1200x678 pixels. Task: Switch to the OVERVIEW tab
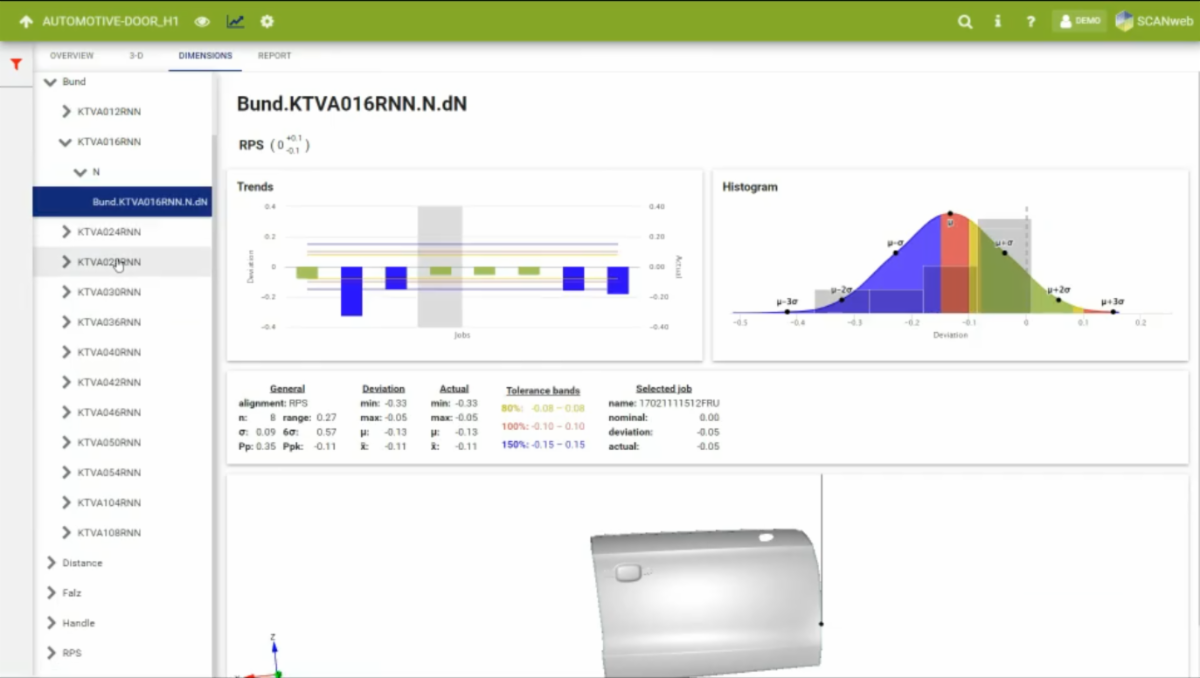[x=72, y=56]
